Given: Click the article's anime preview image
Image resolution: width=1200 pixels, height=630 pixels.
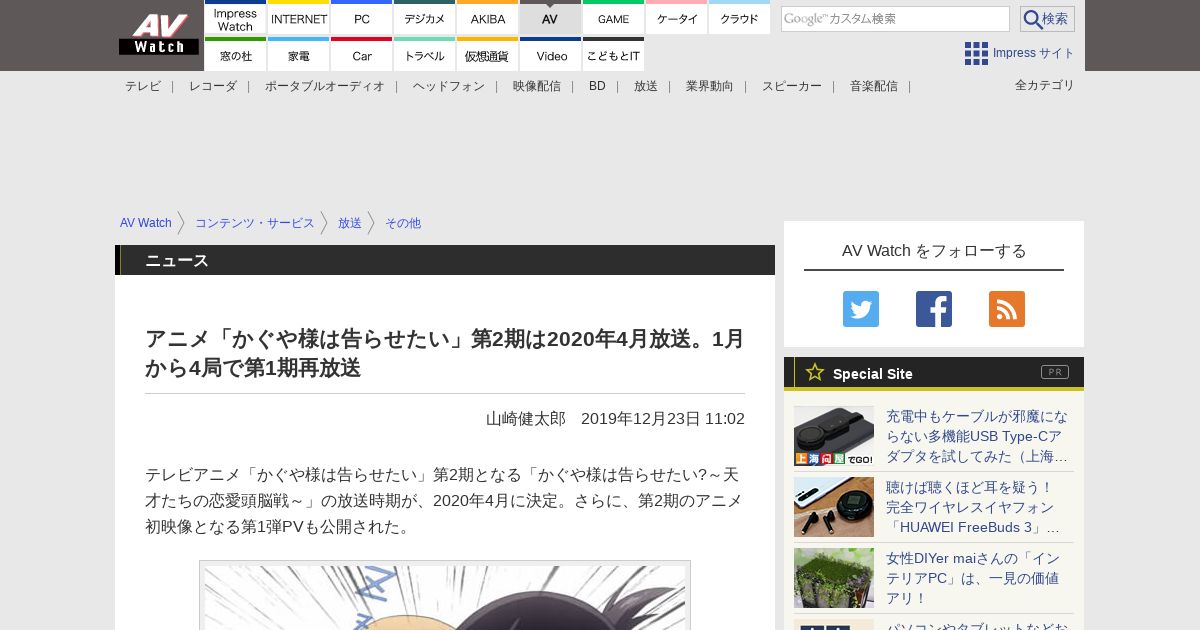Looking at the screenshot, I should click(445, 597).
